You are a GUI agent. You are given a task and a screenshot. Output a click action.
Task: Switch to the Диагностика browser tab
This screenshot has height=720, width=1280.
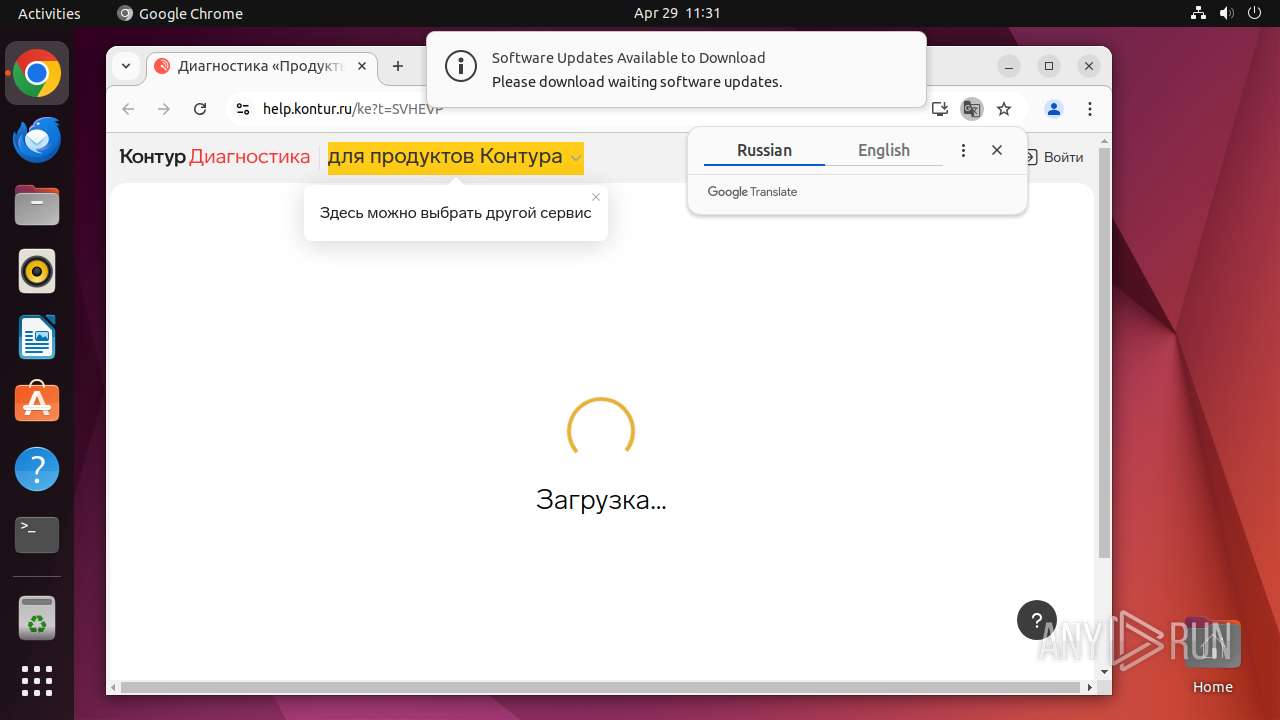[262, 67]
